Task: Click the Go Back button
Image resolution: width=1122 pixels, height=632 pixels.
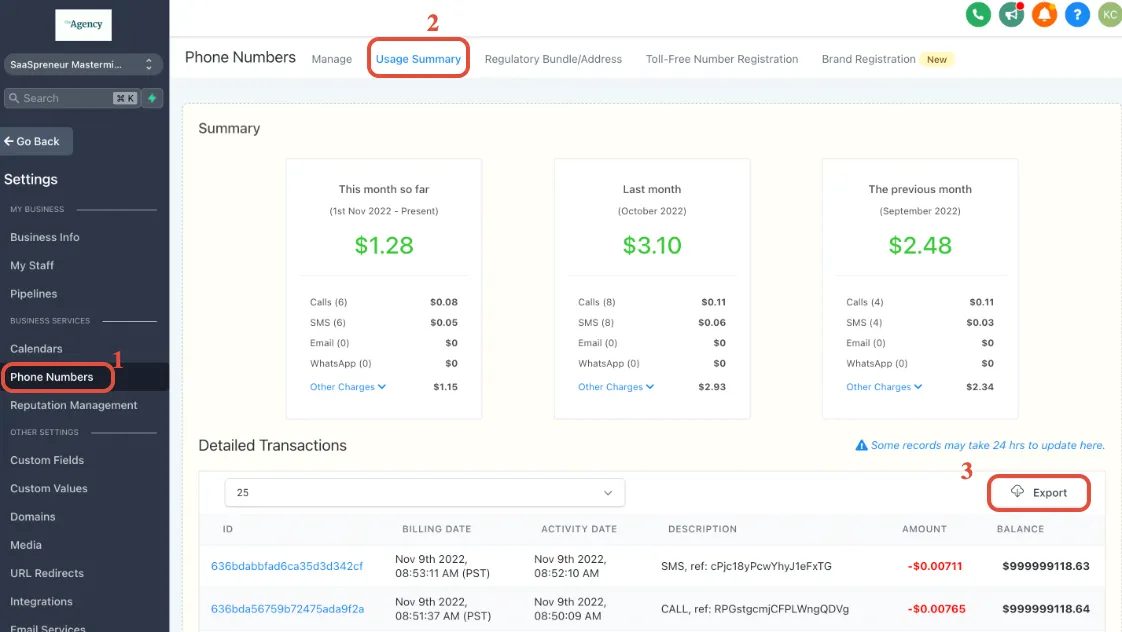Action: click(36, 141)
